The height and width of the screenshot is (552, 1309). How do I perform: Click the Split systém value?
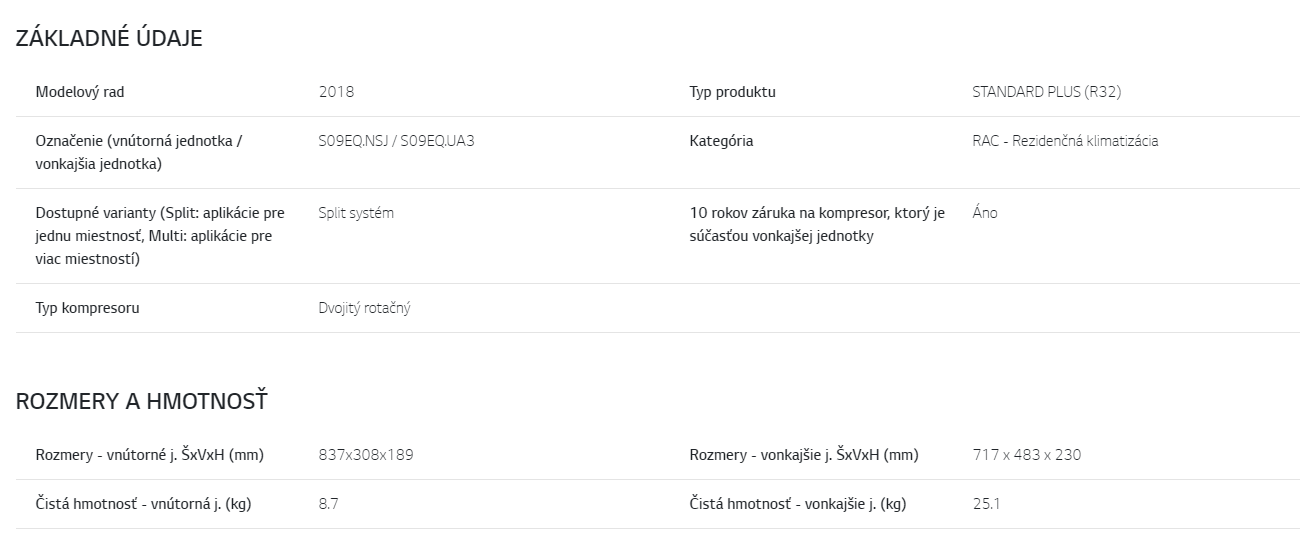click(x=356, y=213)
